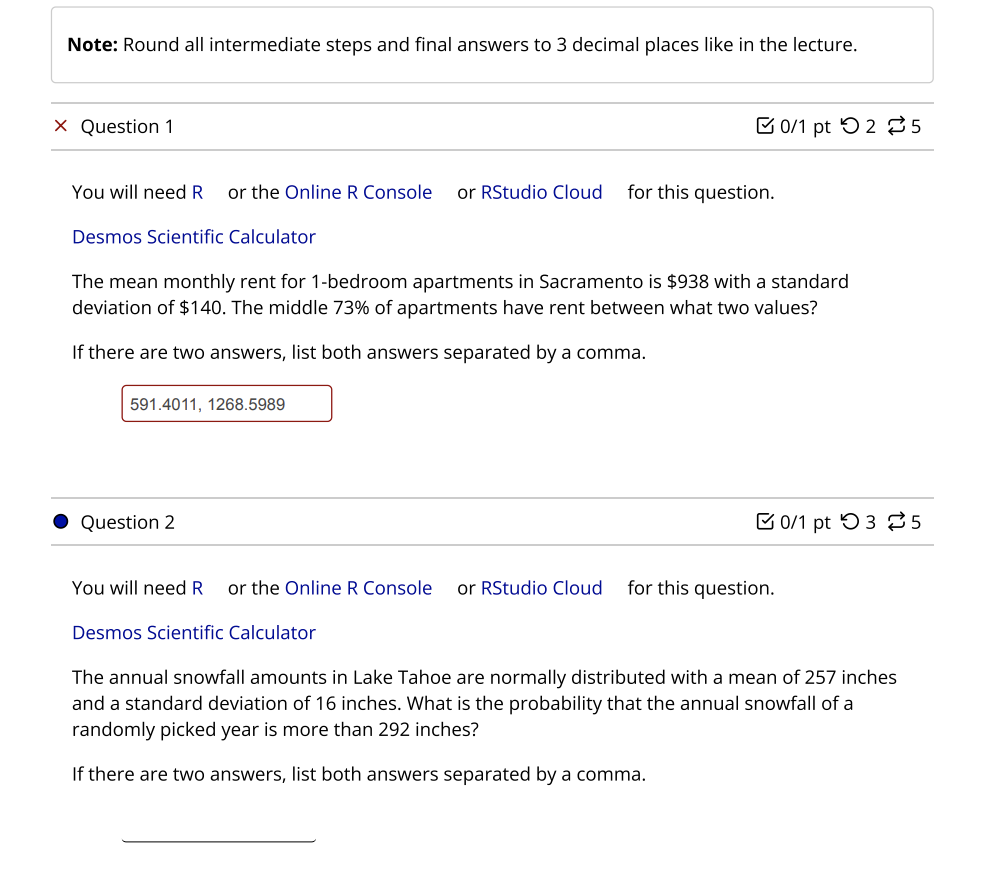
Task: Click the undo arrow icon showing 2 on Question 1
Action: (x=849, y=126)
